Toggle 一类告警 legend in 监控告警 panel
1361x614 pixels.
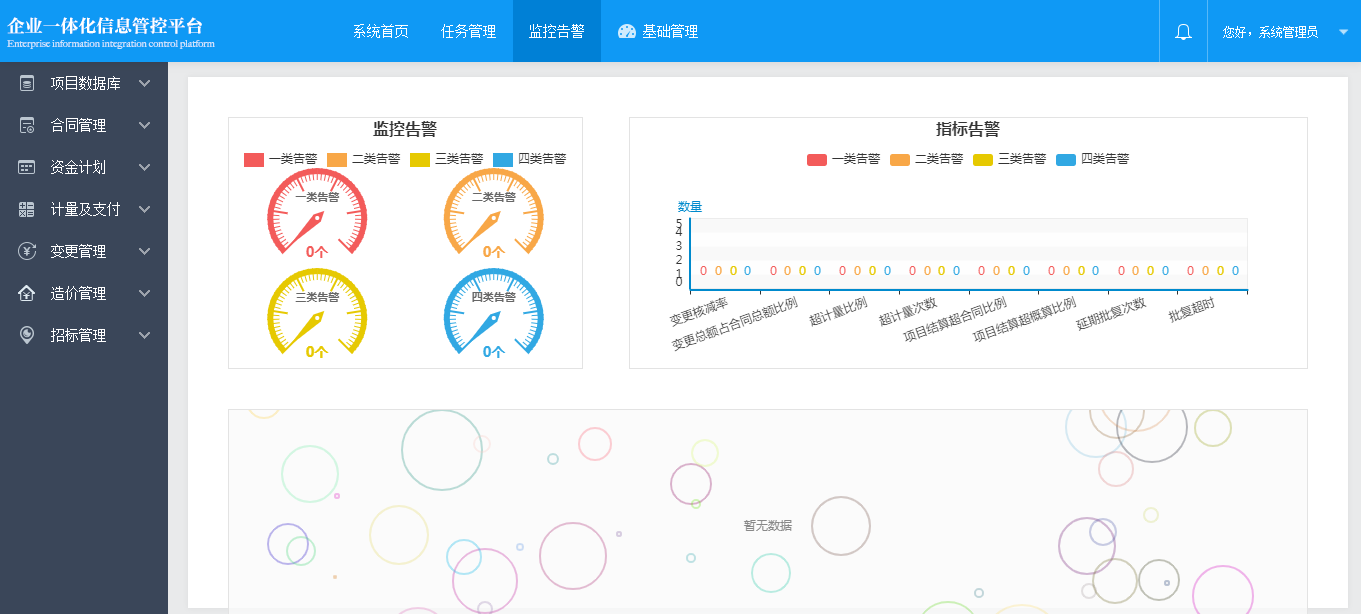tap(281, 159)
